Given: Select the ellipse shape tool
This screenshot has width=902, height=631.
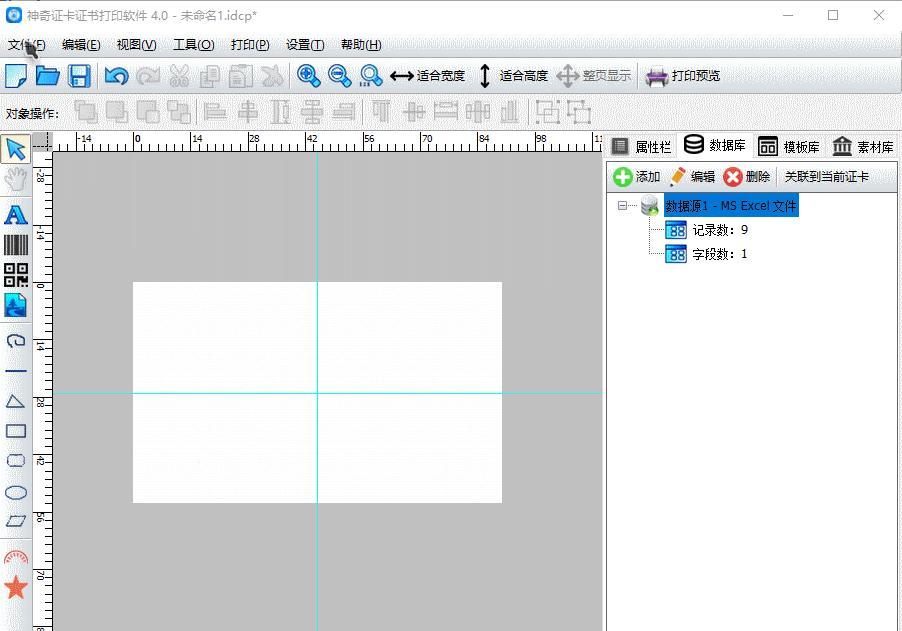Looking at the screenshot, I should point(16,492).
